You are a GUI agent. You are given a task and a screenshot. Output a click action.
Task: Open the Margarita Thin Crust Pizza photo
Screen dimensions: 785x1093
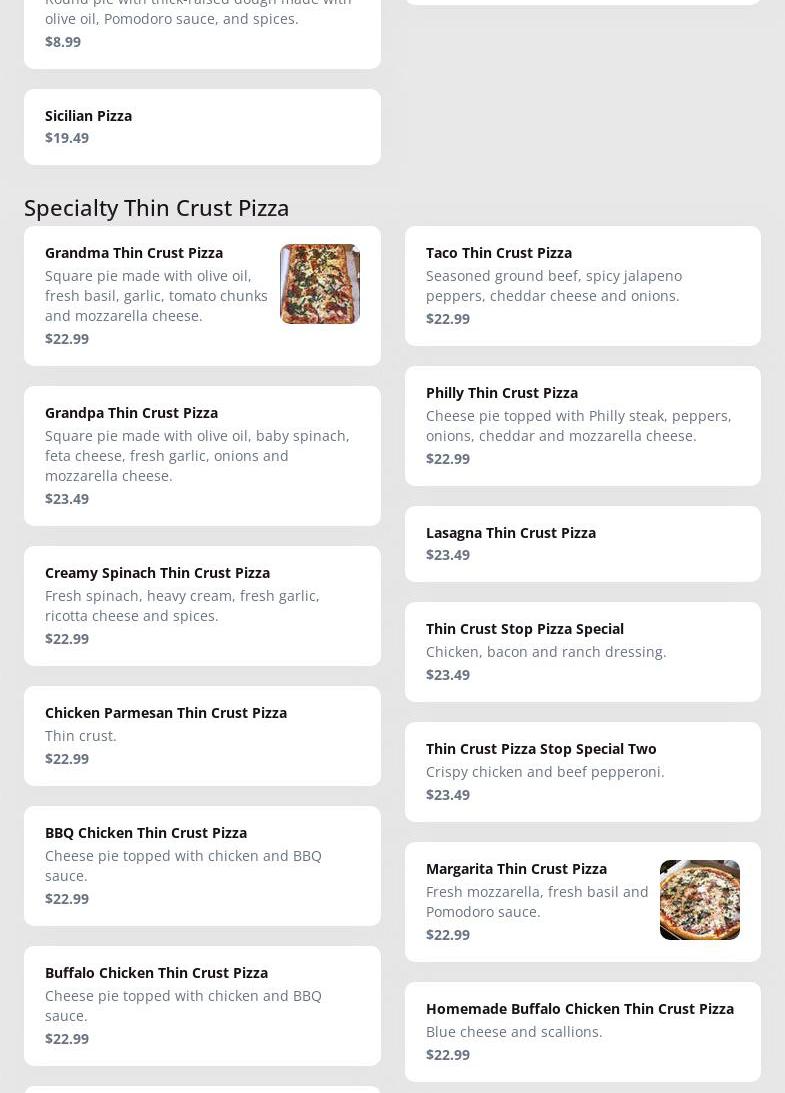coord(699,900)
